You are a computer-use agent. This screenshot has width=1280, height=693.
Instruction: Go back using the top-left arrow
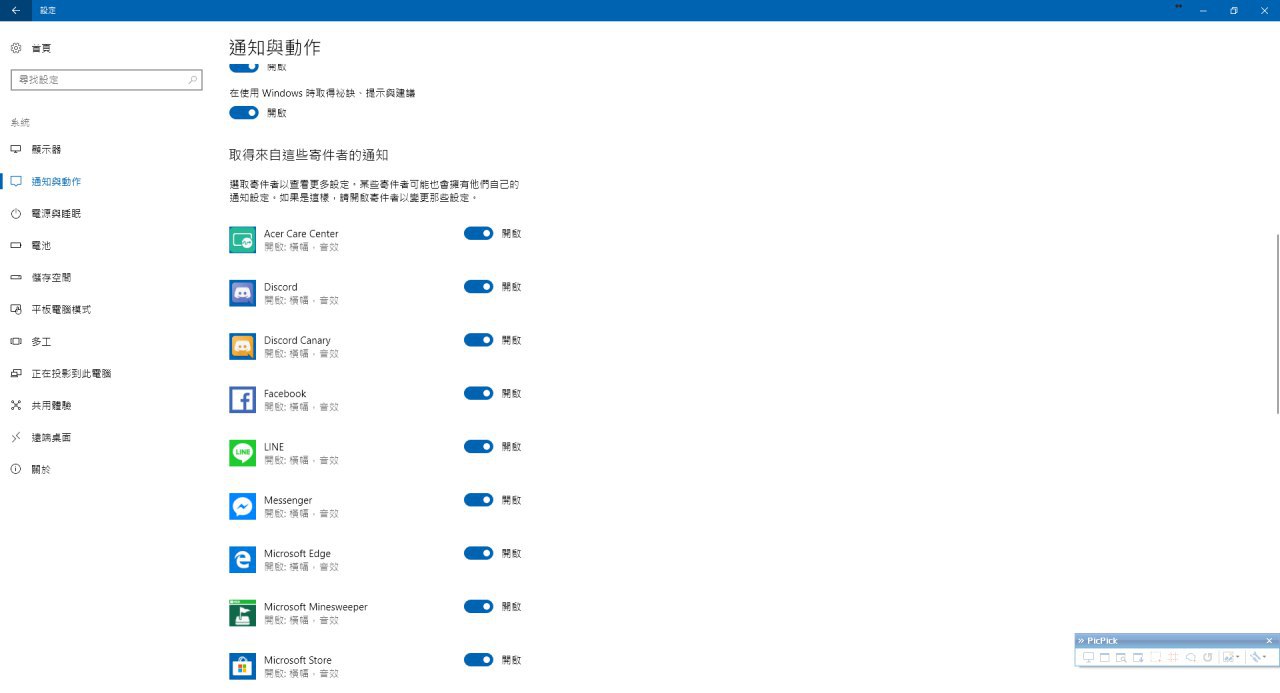click(15, 10)
